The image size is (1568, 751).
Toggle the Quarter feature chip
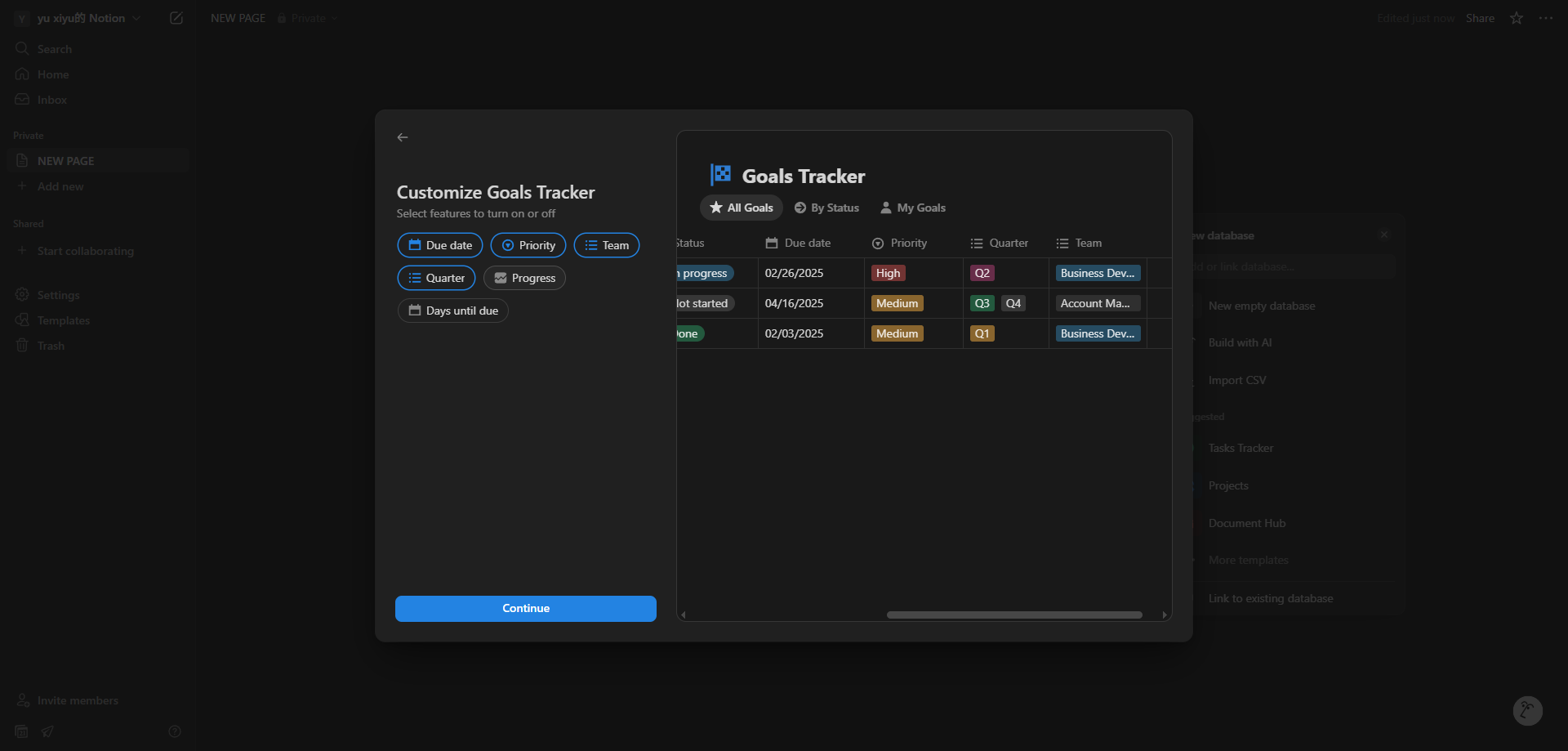coord(436,278)
